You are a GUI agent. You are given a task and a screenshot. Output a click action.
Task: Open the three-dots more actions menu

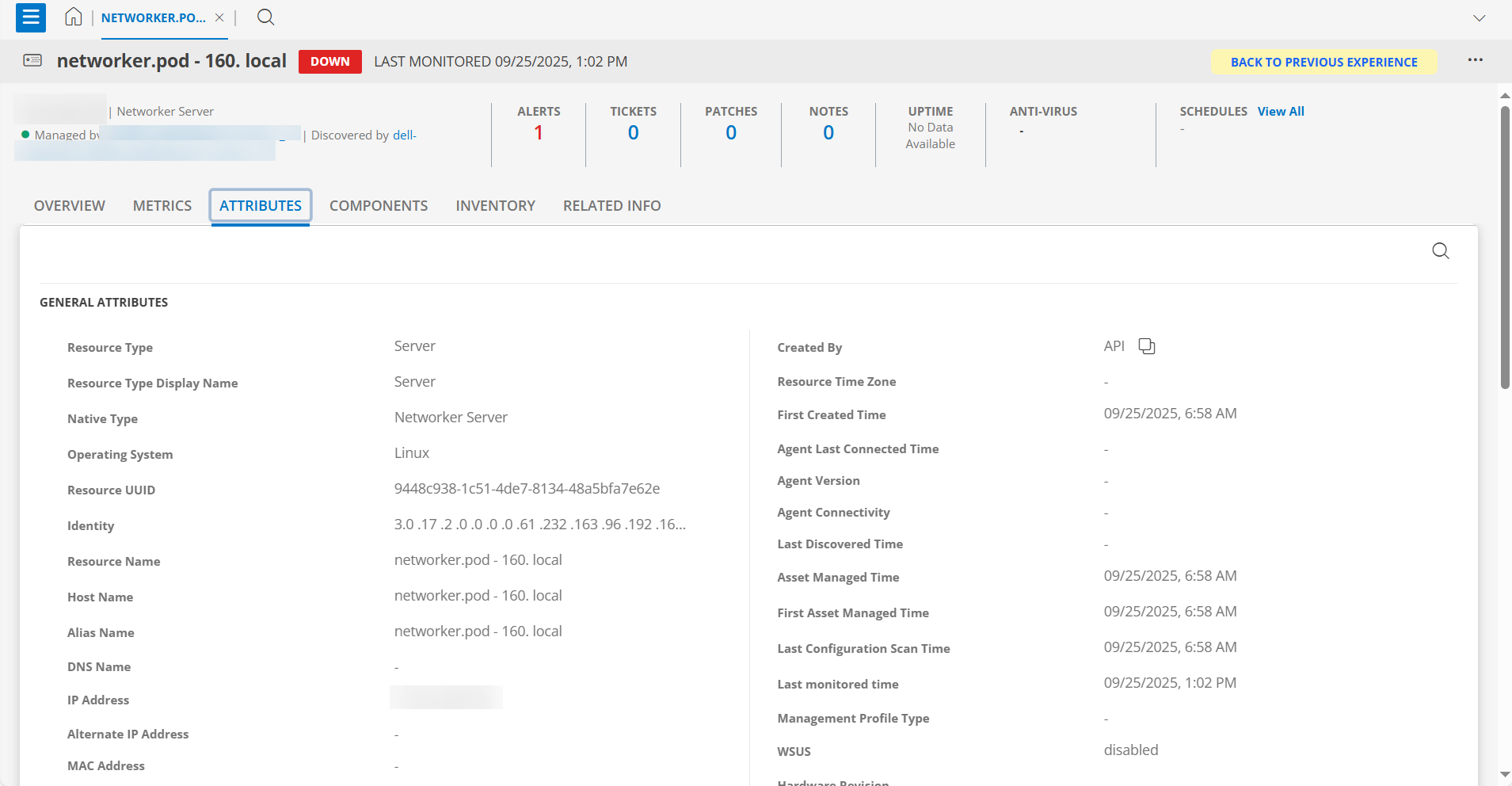pos(1475,60)
